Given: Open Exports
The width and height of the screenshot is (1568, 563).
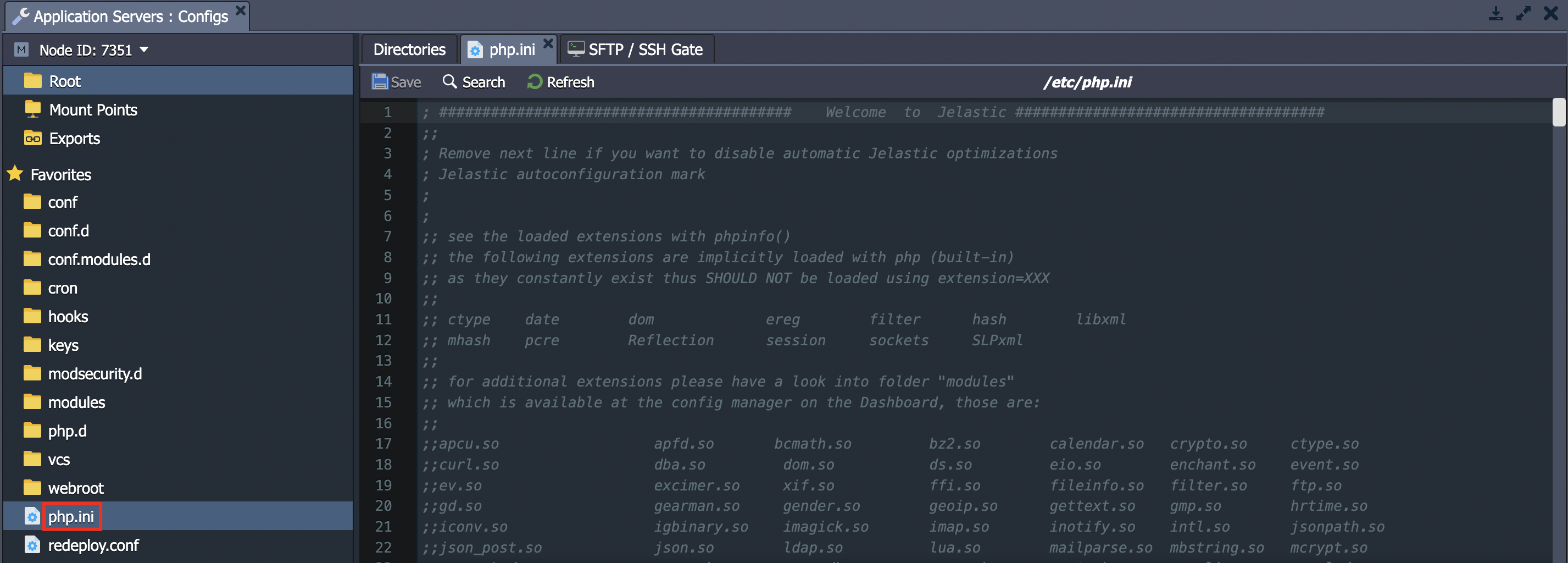Looking at the screenshot, I should pos(74,139).
